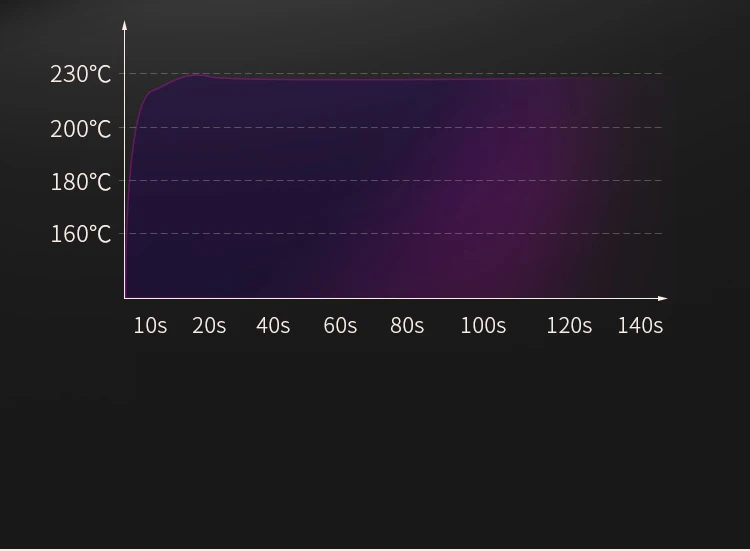Screen dimensions: 750x551
Task: Click the 180°C axis label
Action: 80,182
